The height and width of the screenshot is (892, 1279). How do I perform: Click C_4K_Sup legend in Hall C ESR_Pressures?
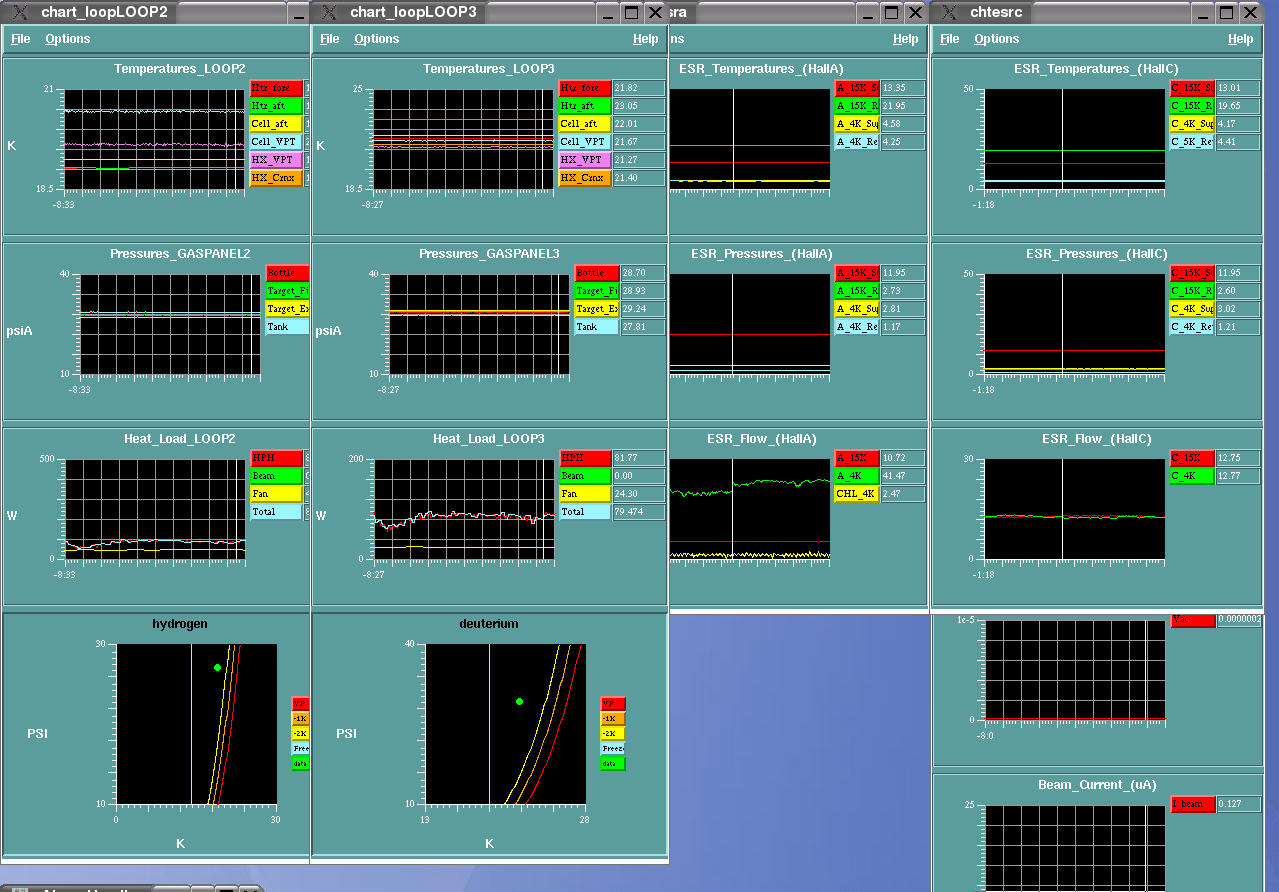1193,309
